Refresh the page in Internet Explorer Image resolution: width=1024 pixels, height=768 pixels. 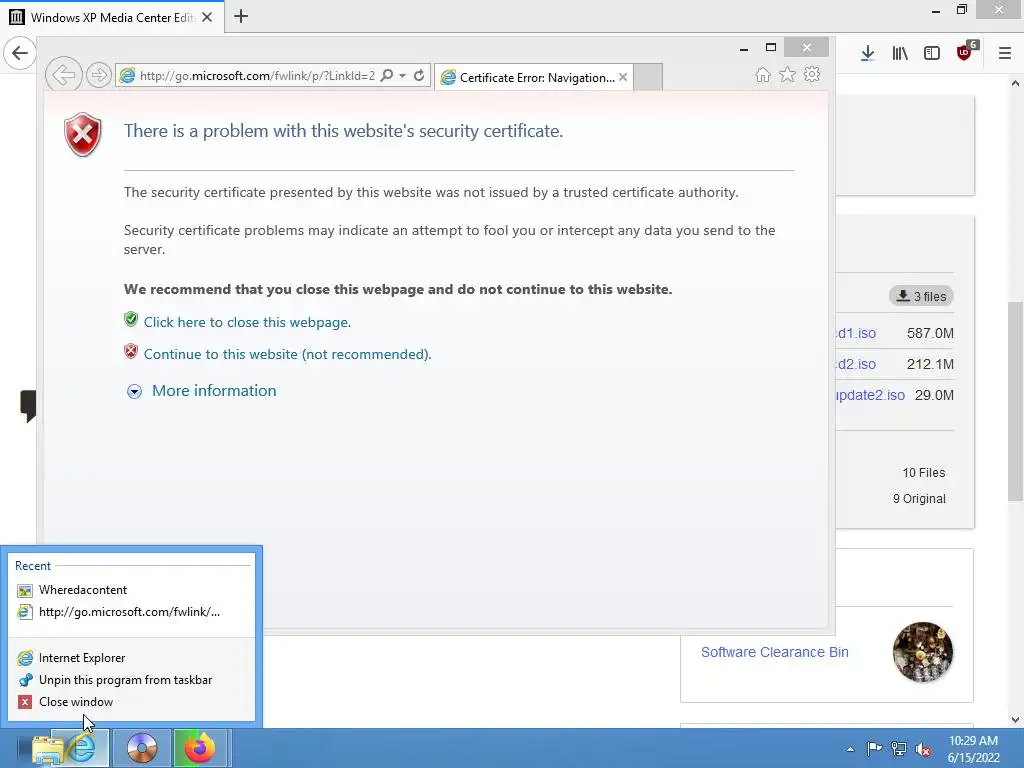click(419, 76)
